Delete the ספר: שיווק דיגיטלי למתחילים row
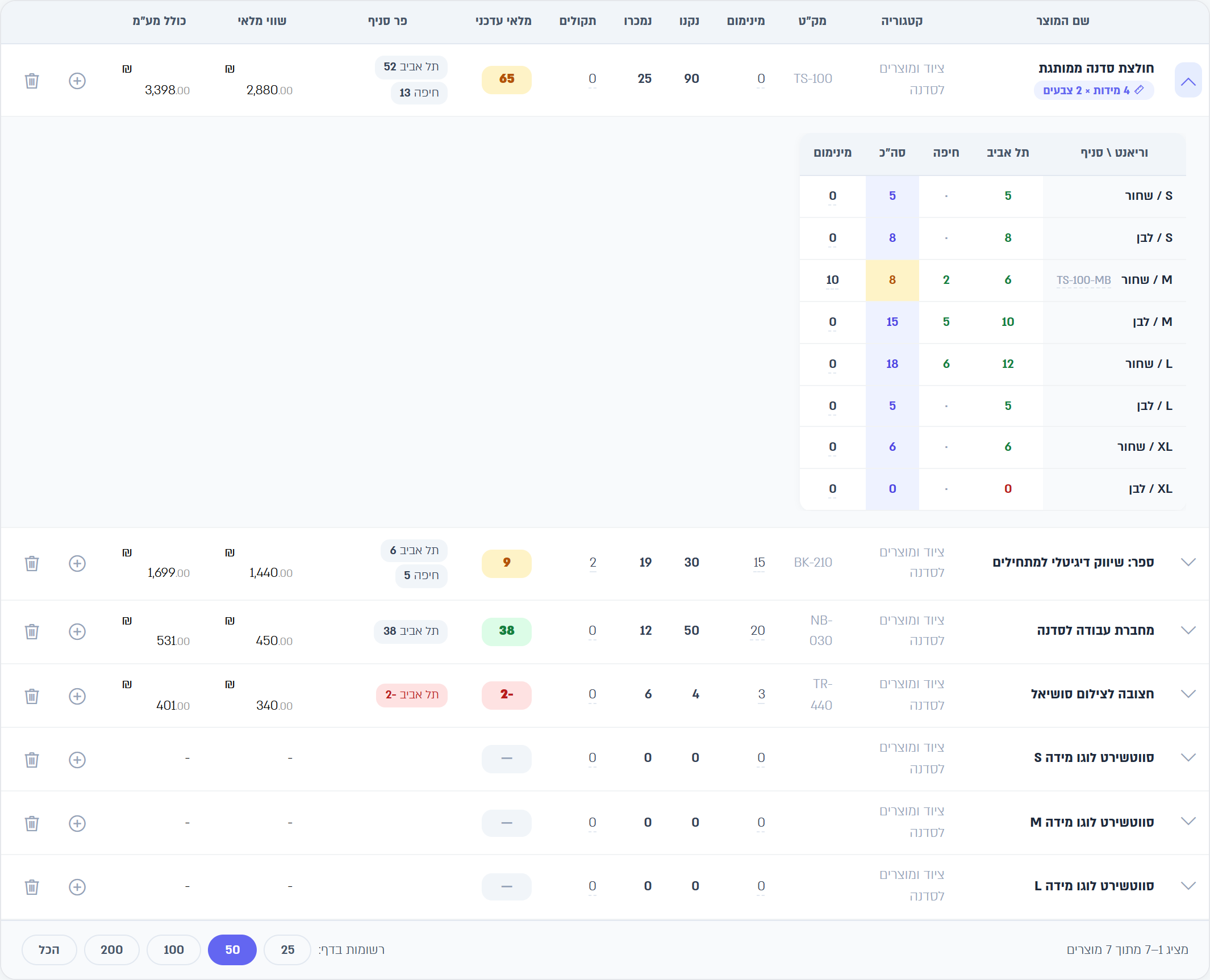1210x980 pixels. pos(32,563)
